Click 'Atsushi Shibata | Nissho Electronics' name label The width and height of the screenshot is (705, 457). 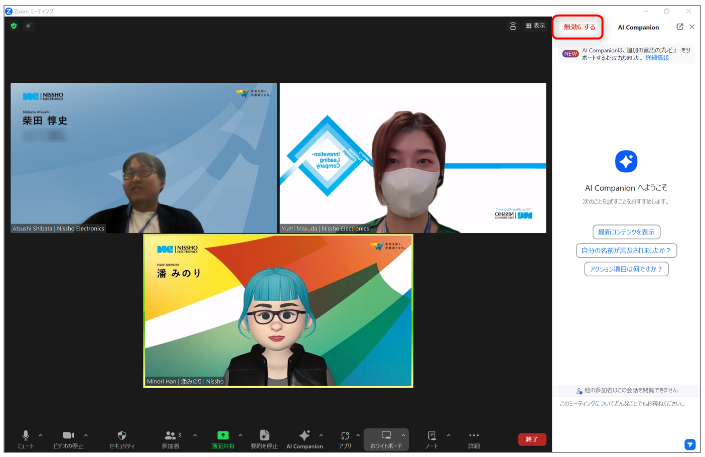58,228
